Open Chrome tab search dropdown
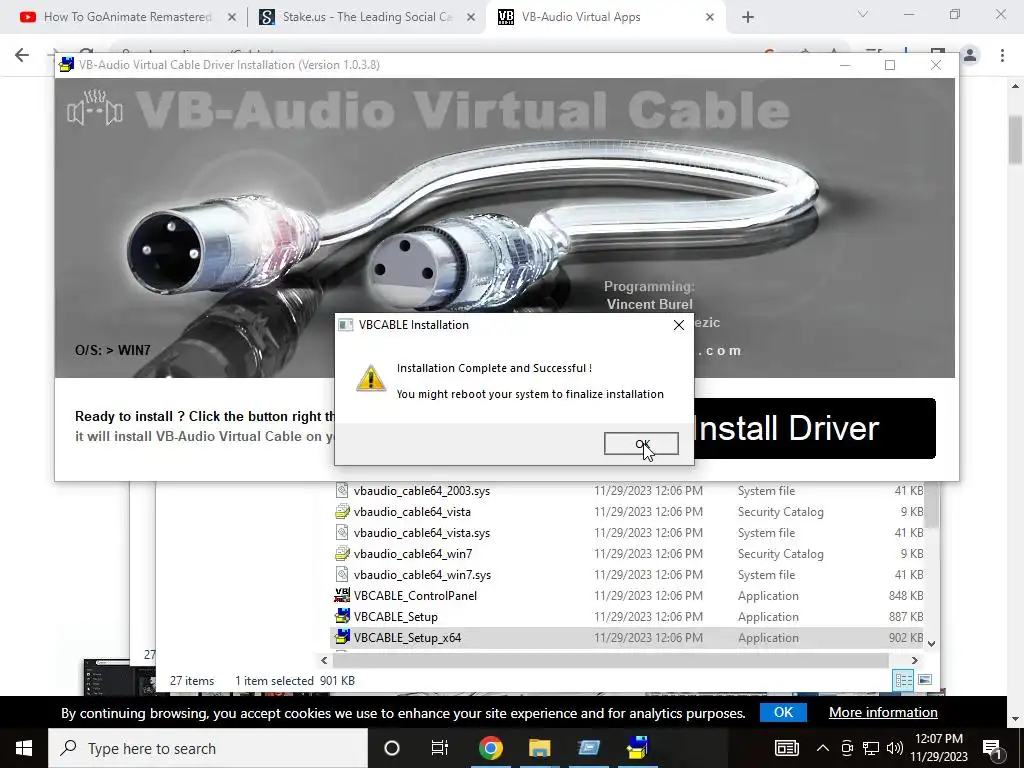This screenshot has height=768, width=1024. [x=863, y=14]
